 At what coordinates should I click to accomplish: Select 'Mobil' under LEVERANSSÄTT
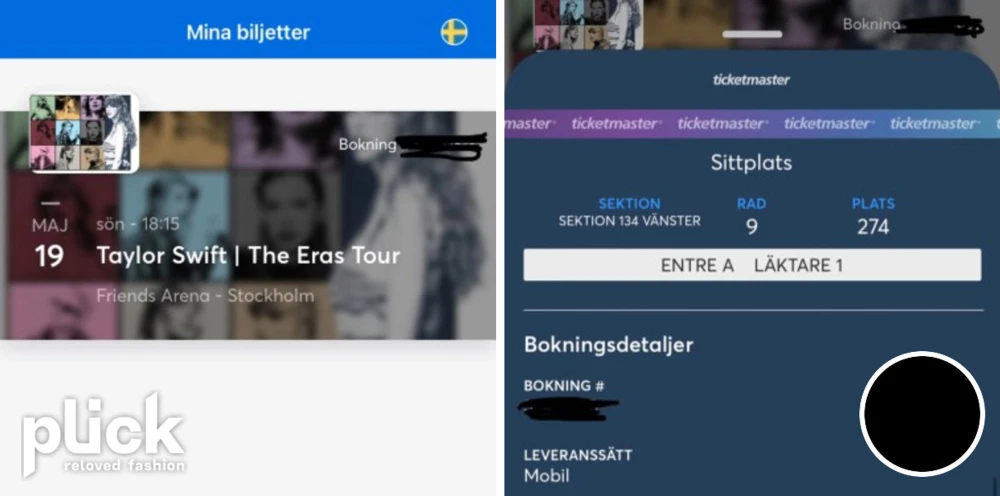point(547,476)
